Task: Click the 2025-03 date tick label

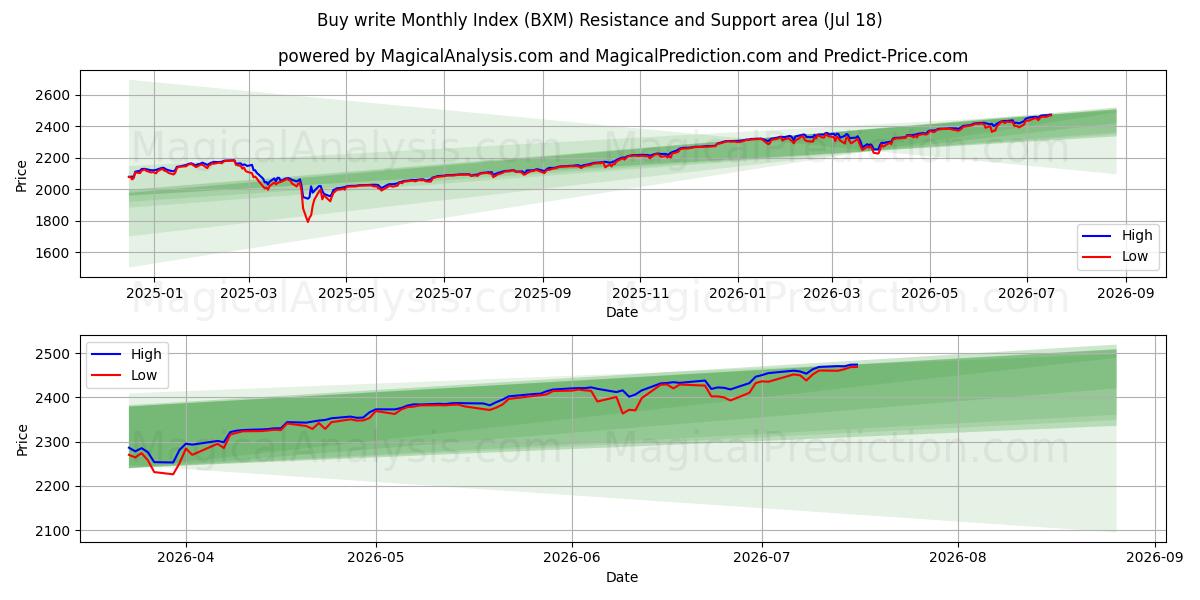Action: tap(249, 294)
